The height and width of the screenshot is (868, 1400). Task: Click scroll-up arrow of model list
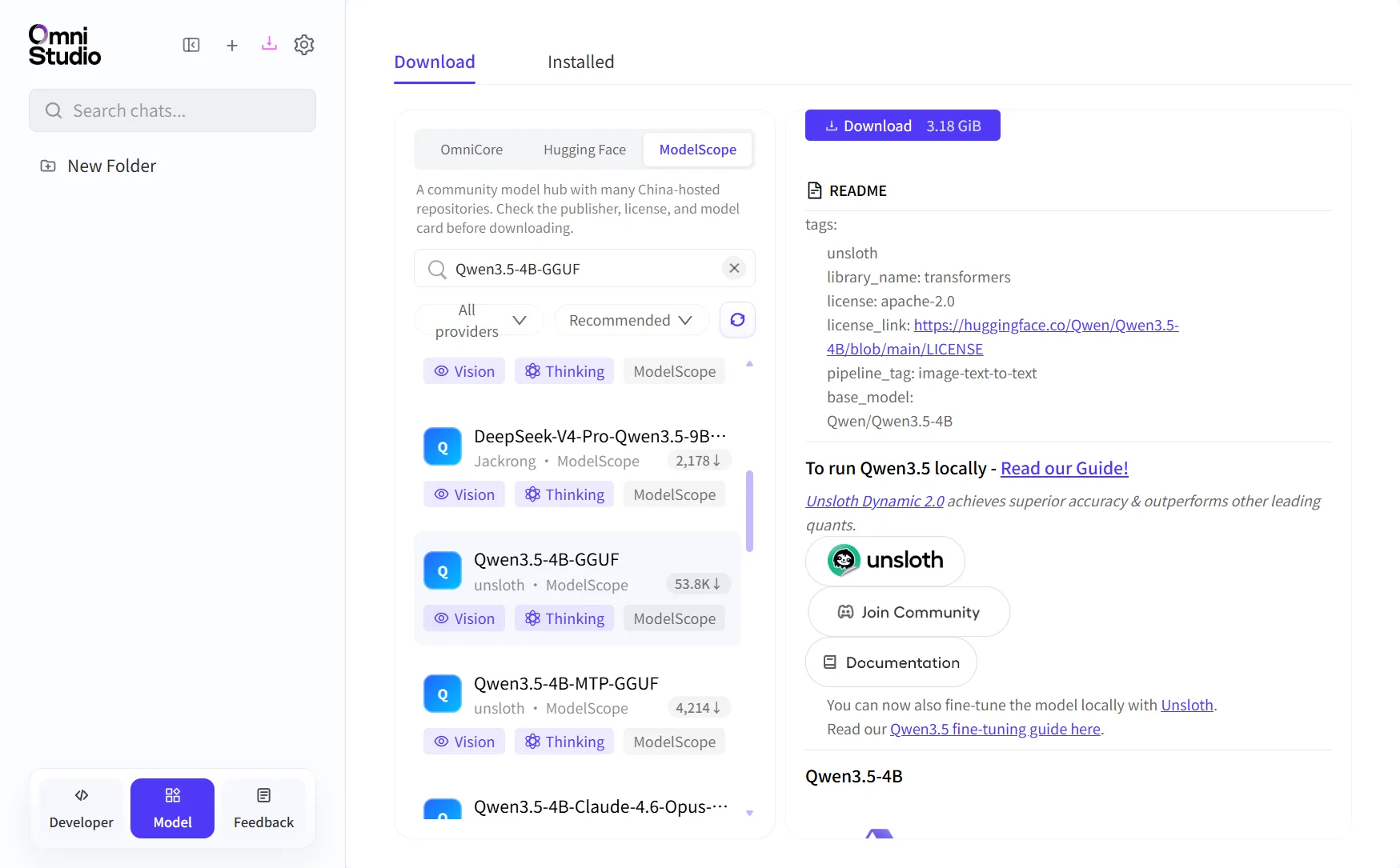[x=750, y=364]
